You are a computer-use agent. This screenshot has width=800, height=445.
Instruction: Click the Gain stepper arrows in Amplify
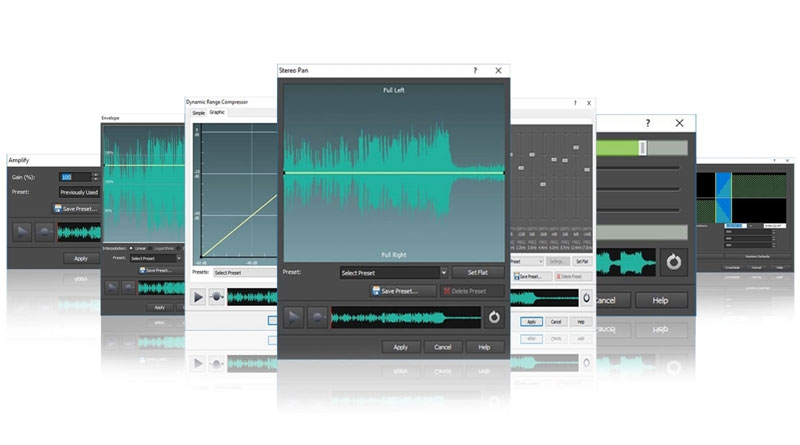point(95,177)
